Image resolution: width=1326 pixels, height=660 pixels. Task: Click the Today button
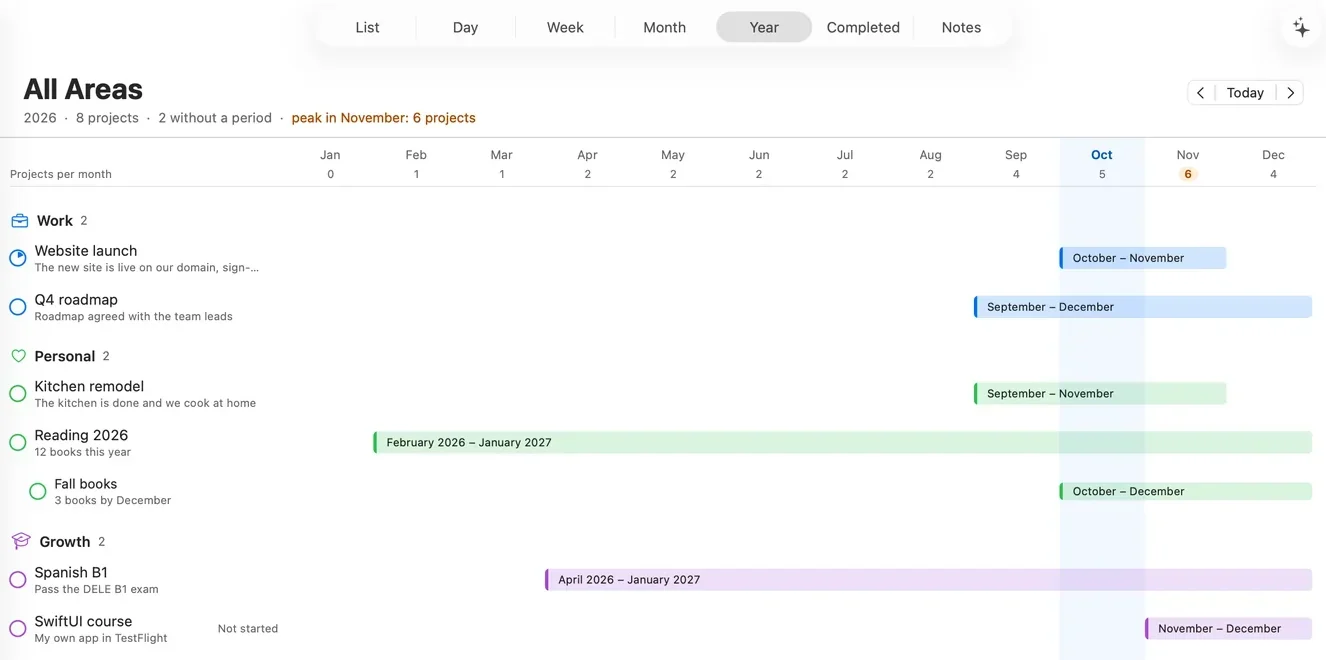(1245, 93)
